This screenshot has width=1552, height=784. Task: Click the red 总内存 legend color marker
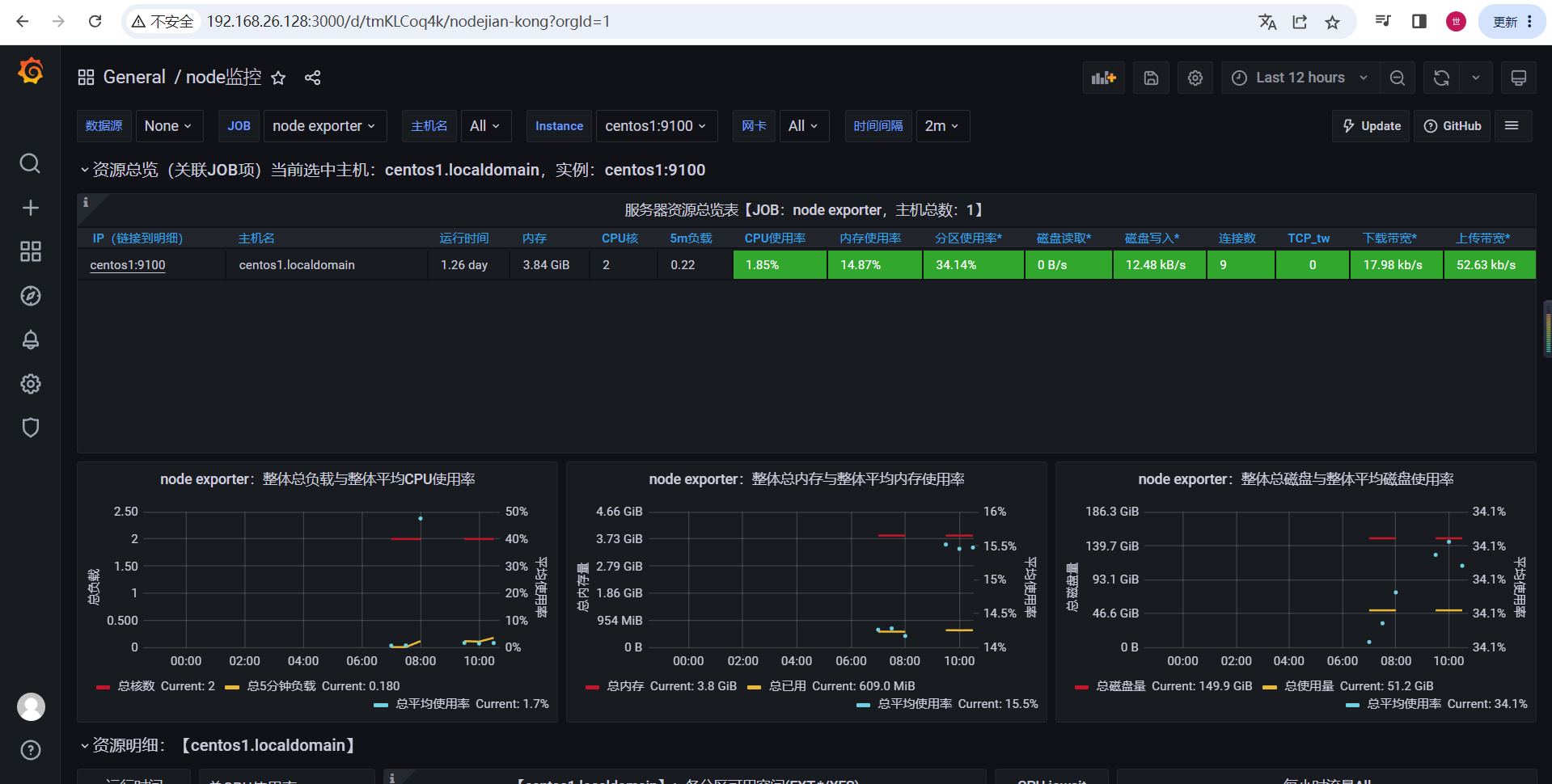click(x=593, y=685)
